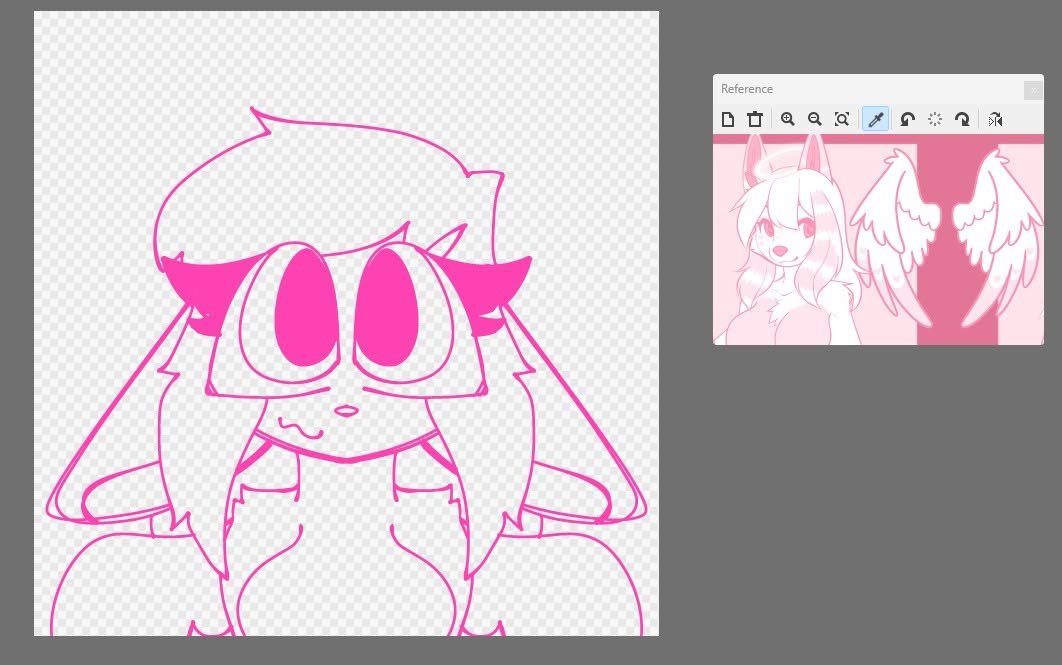1062x665 pixels.
Task: Toggle the eyedropper color picker tool
Action: [x=875, y=119]
